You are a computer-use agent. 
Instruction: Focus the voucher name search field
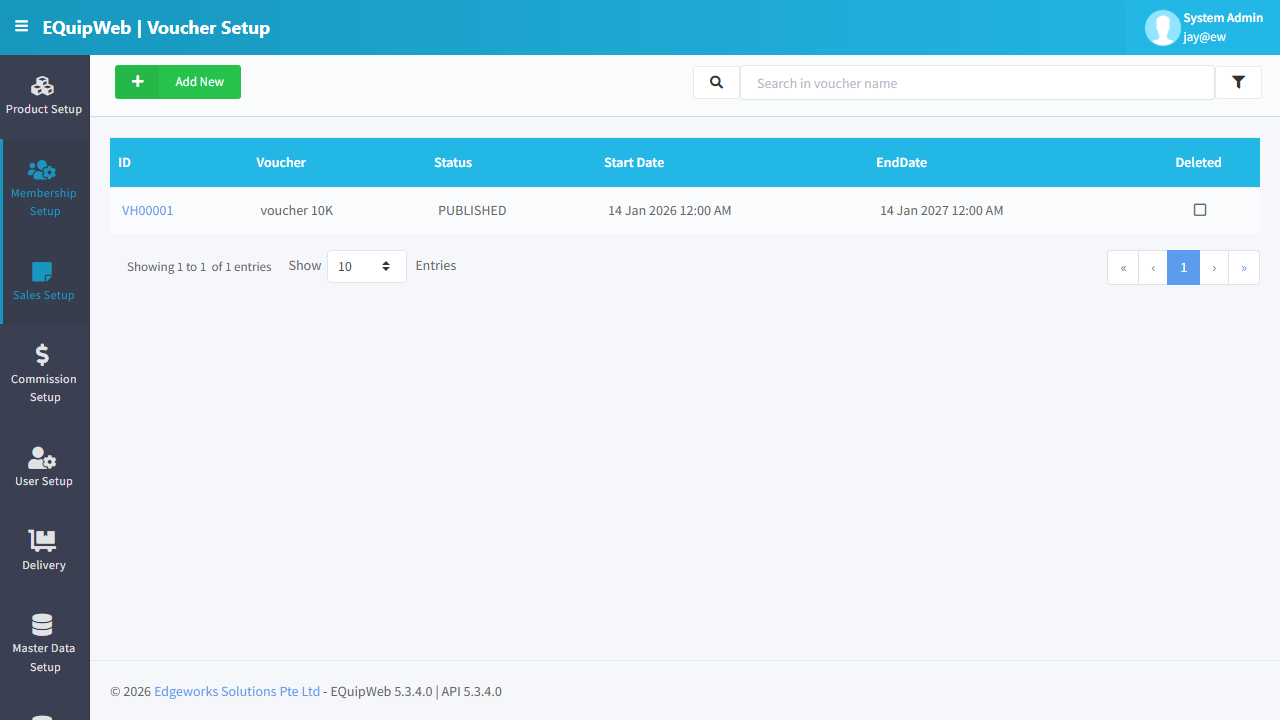[x=977, y=83]
